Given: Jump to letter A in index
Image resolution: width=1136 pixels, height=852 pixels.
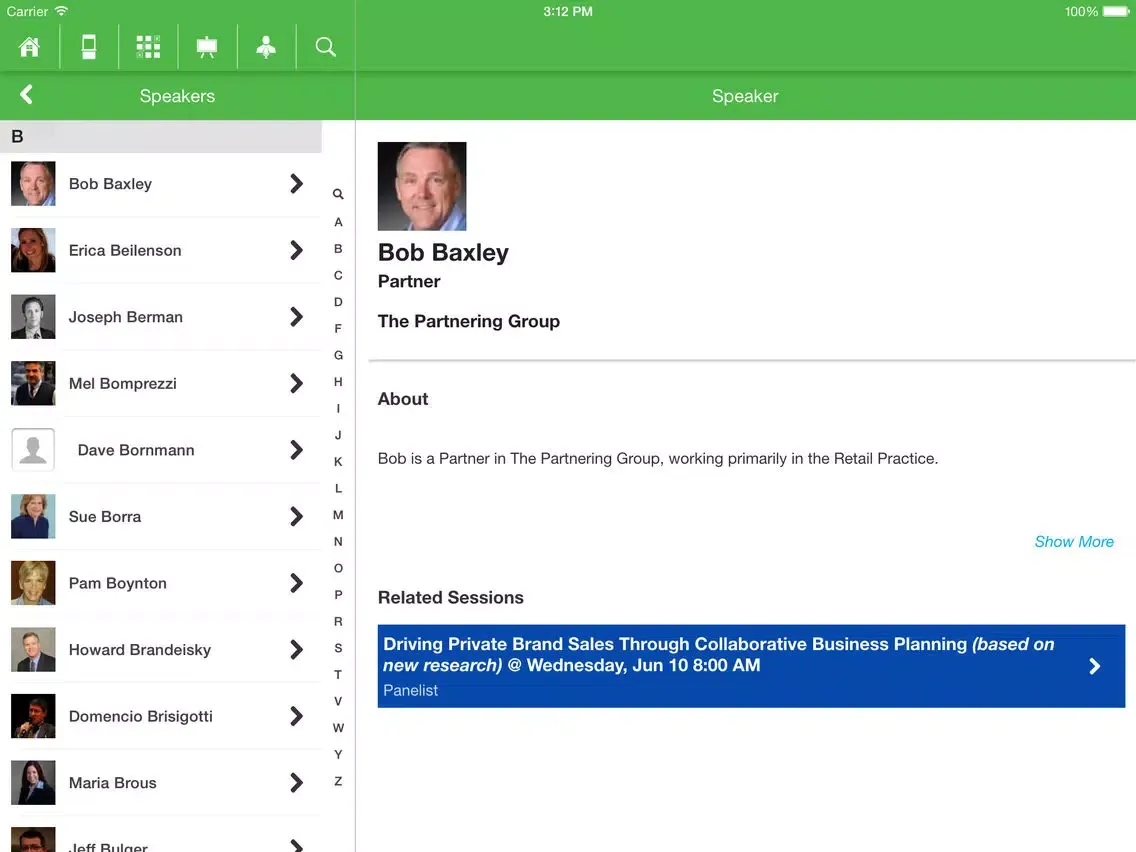Looking at the screenshot, I should pos(338,222).
